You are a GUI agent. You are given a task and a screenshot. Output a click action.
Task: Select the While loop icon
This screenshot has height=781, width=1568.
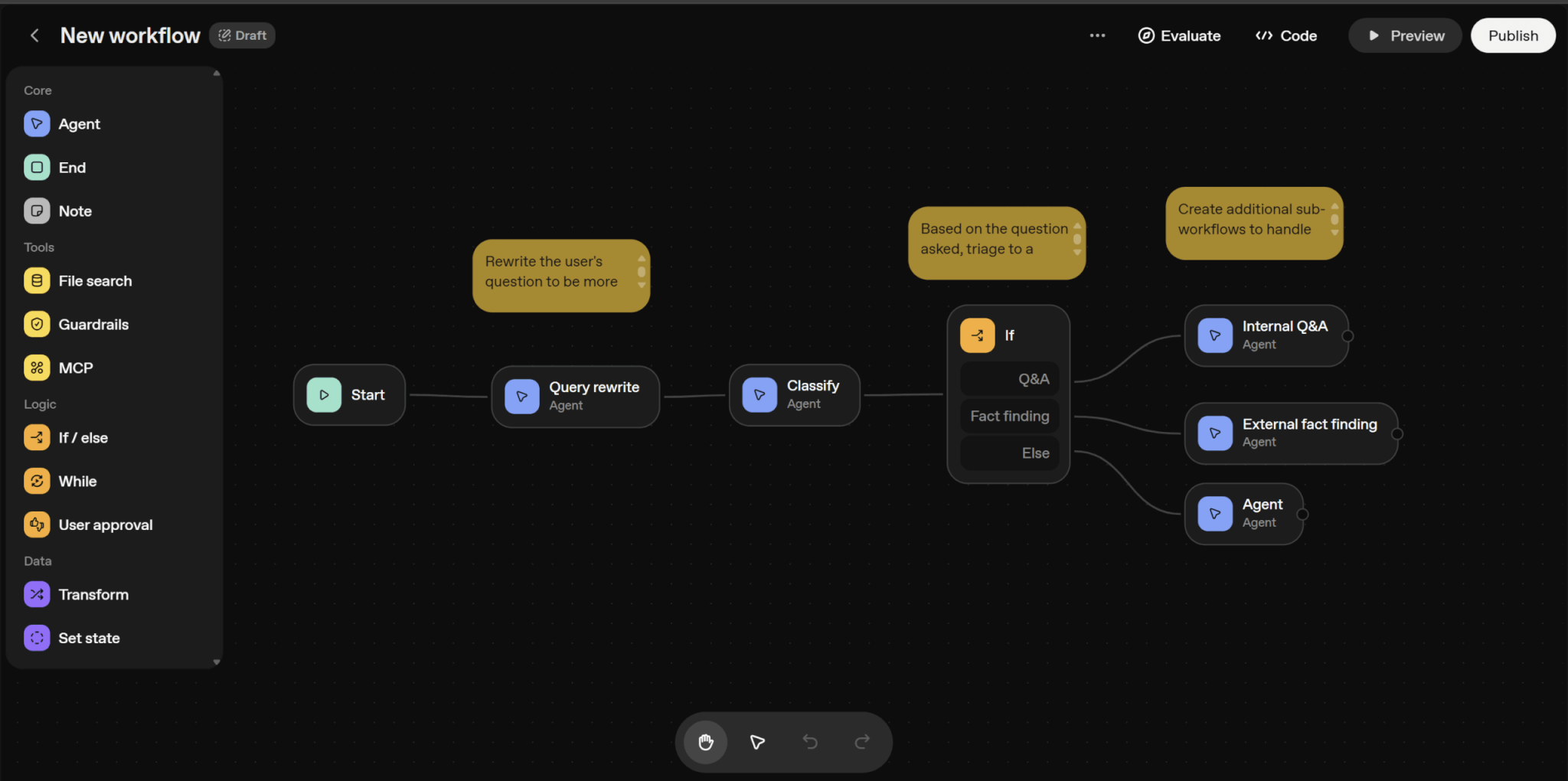37,482
